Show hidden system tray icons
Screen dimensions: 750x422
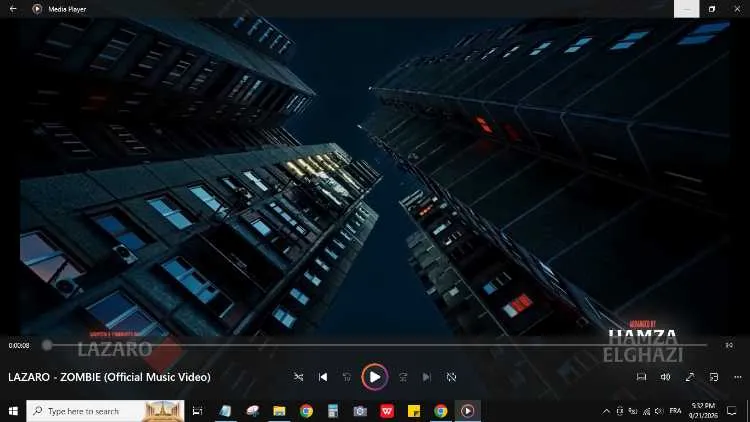606,411
